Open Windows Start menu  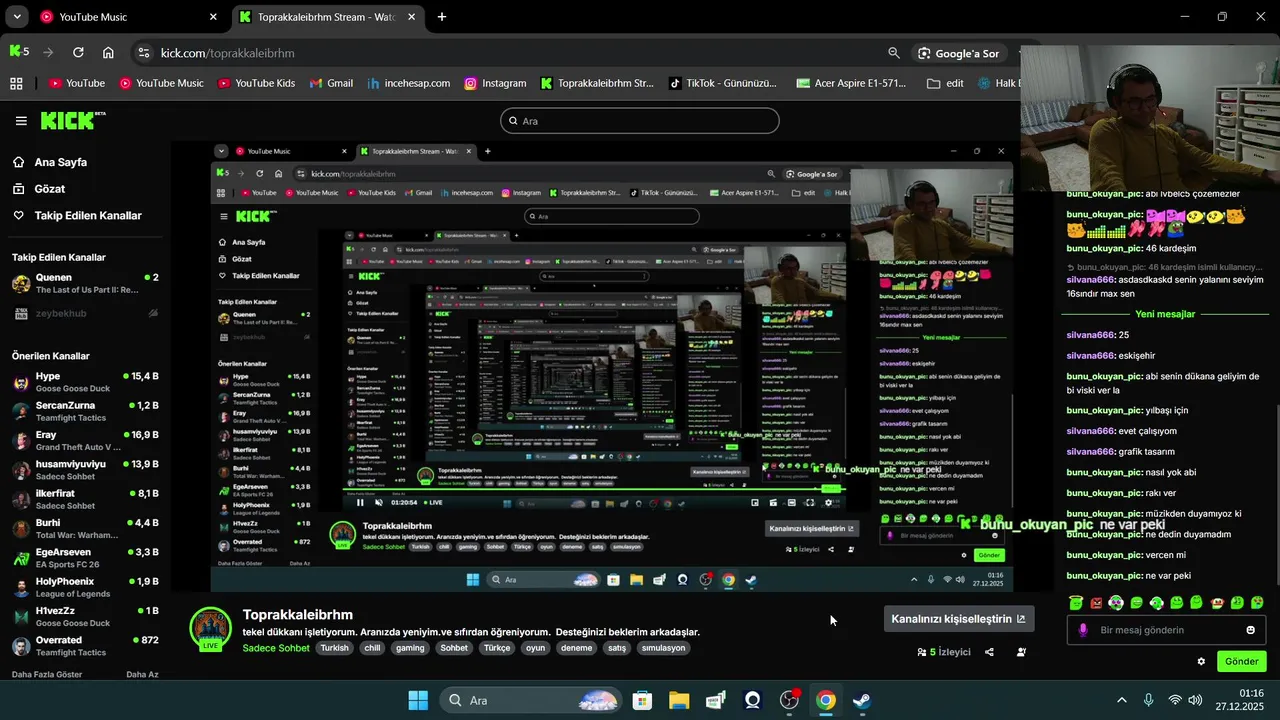418,700
